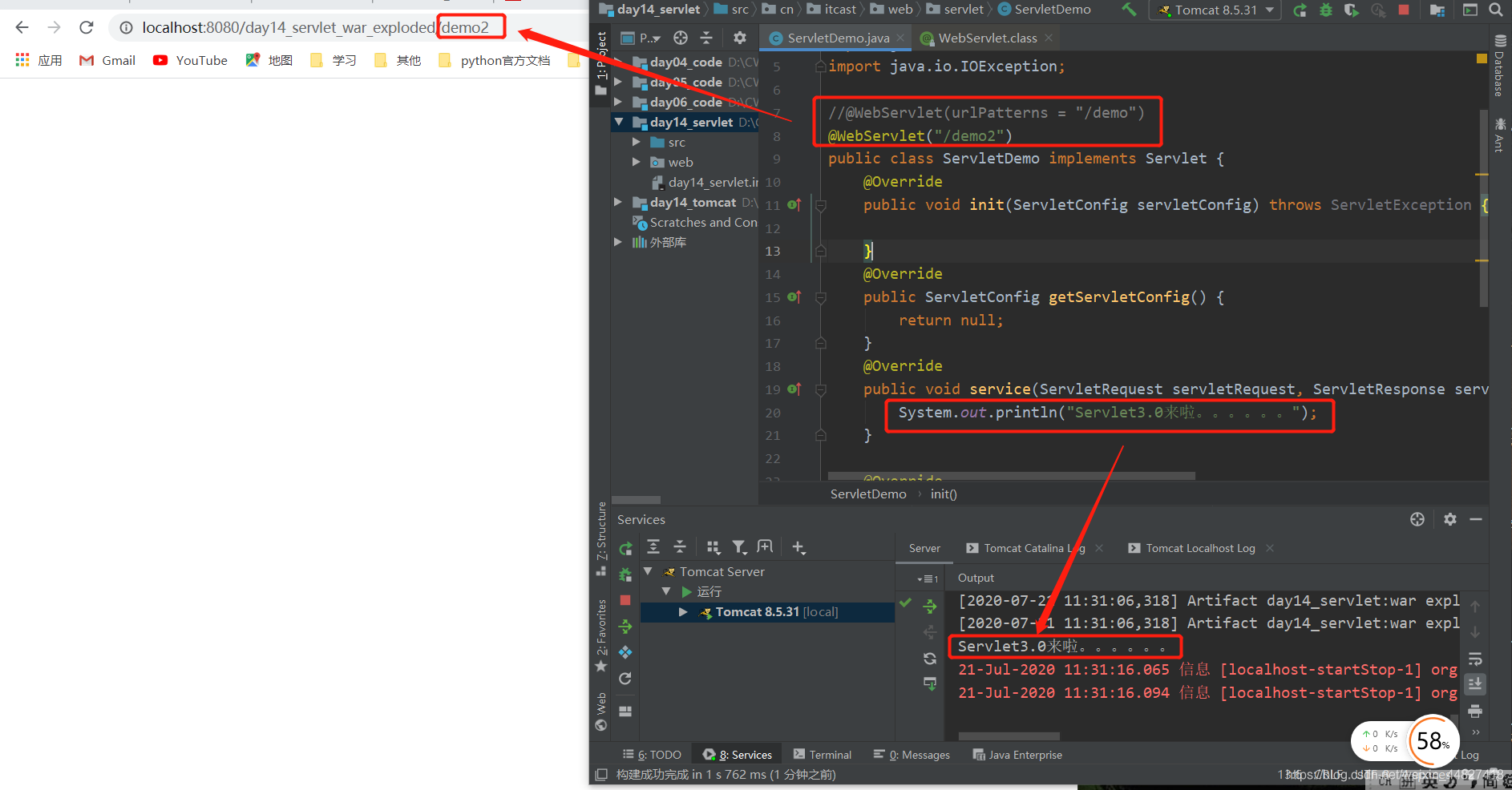Click the Search Everywhere magnifier icon
This screenshot has width=1512, height=790.
click(1496, 10)
